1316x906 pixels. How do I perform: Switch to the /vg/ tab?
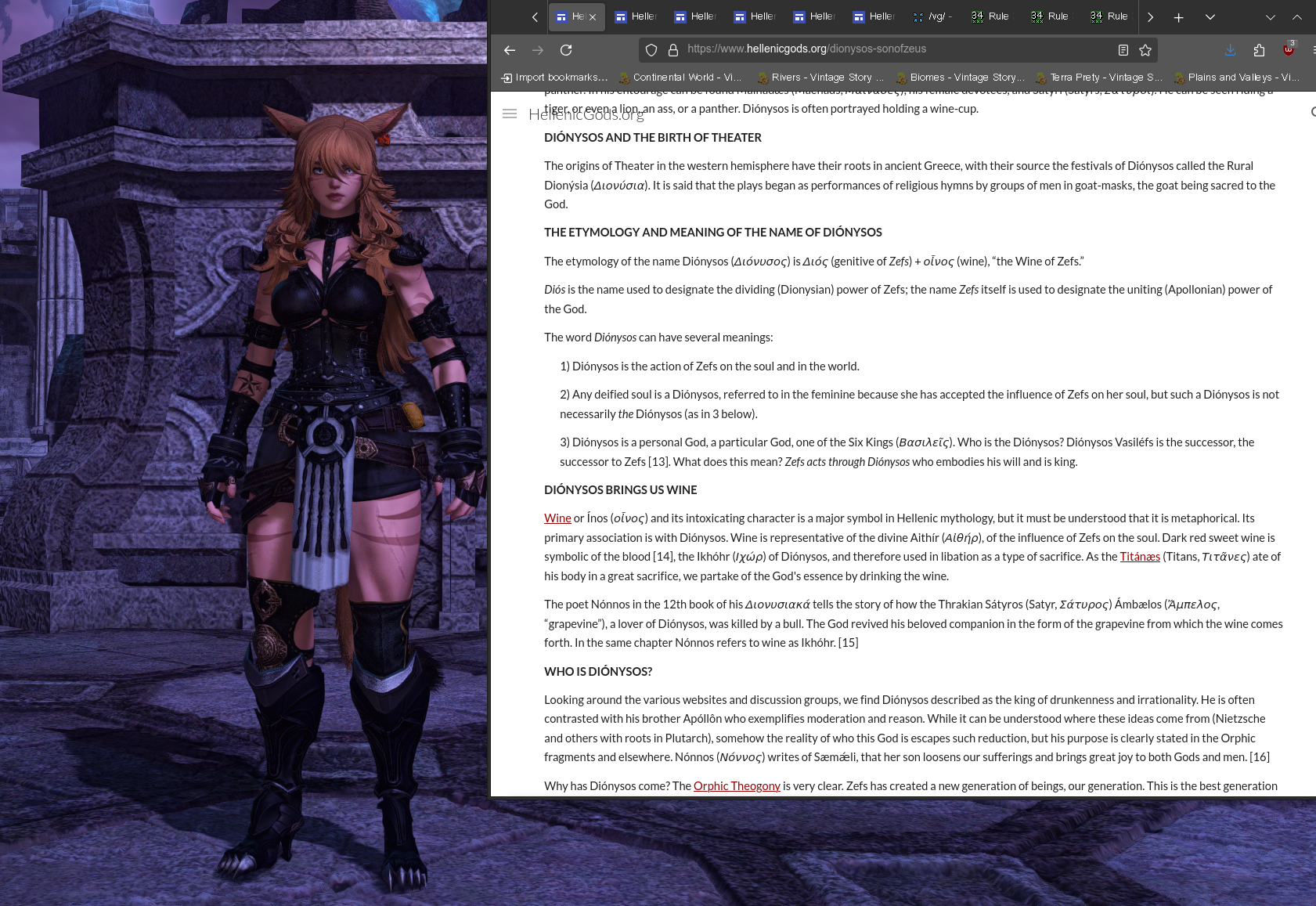933,16
